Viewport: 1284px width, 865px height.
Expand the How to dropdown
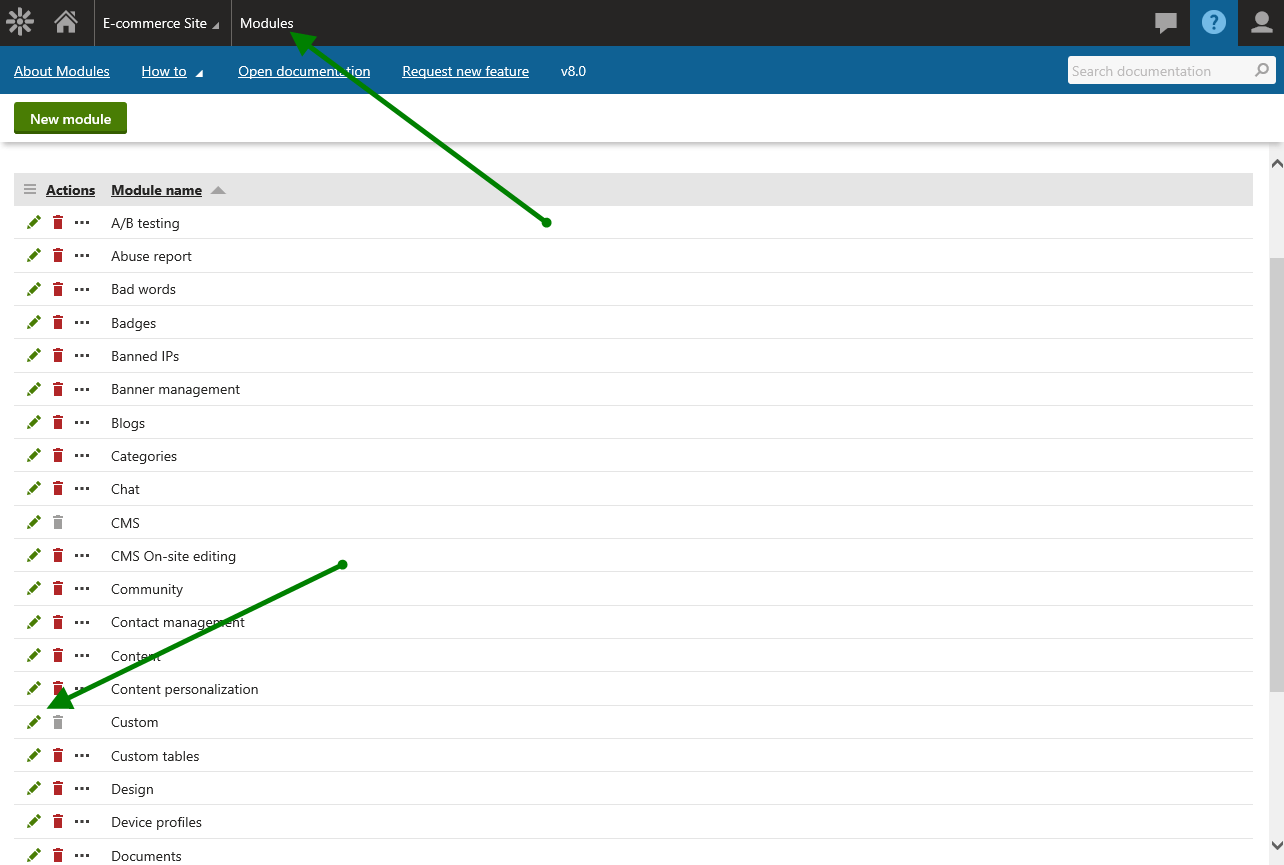[172, 71]
